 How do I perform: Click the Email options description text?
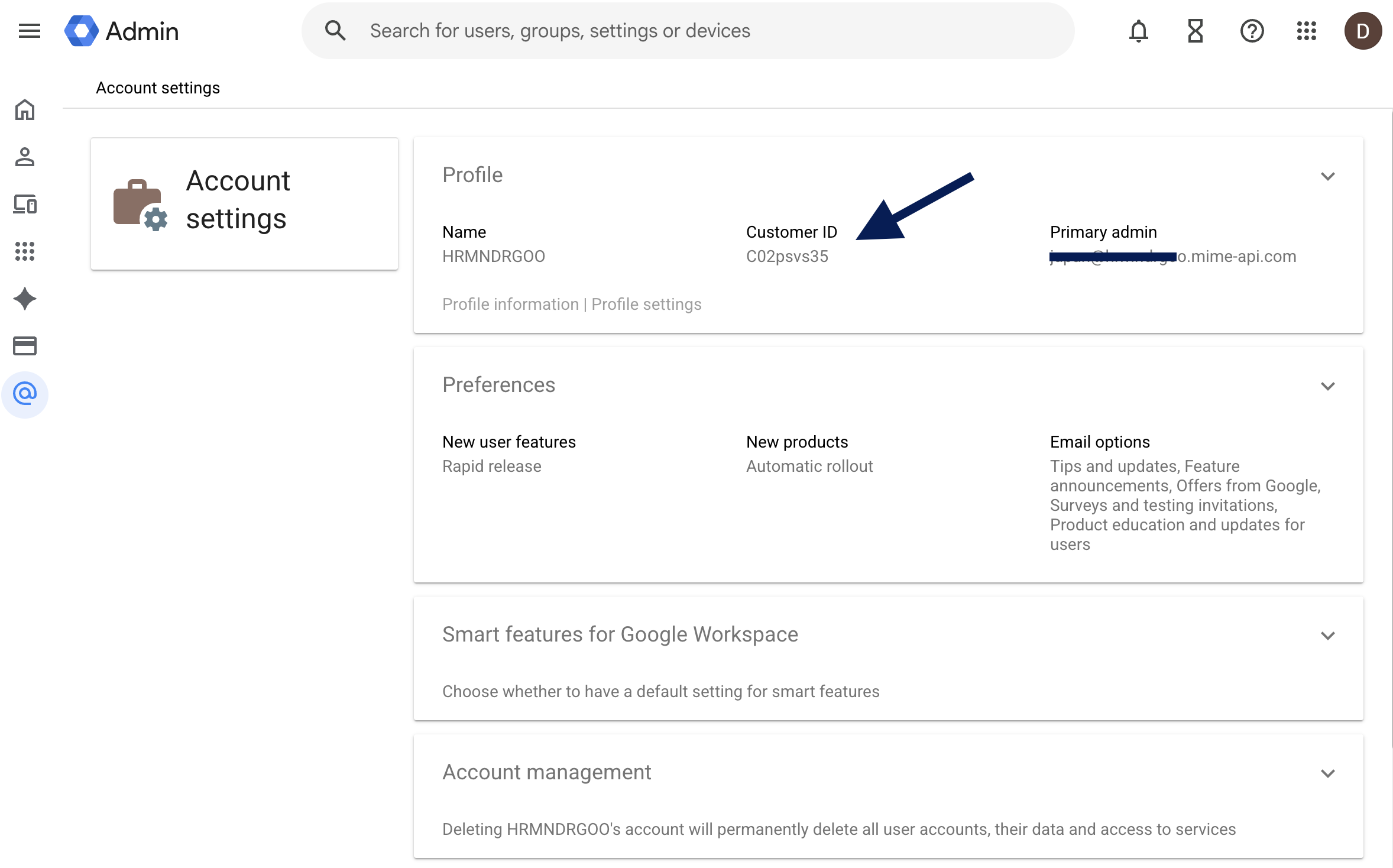pos(1185,505)
